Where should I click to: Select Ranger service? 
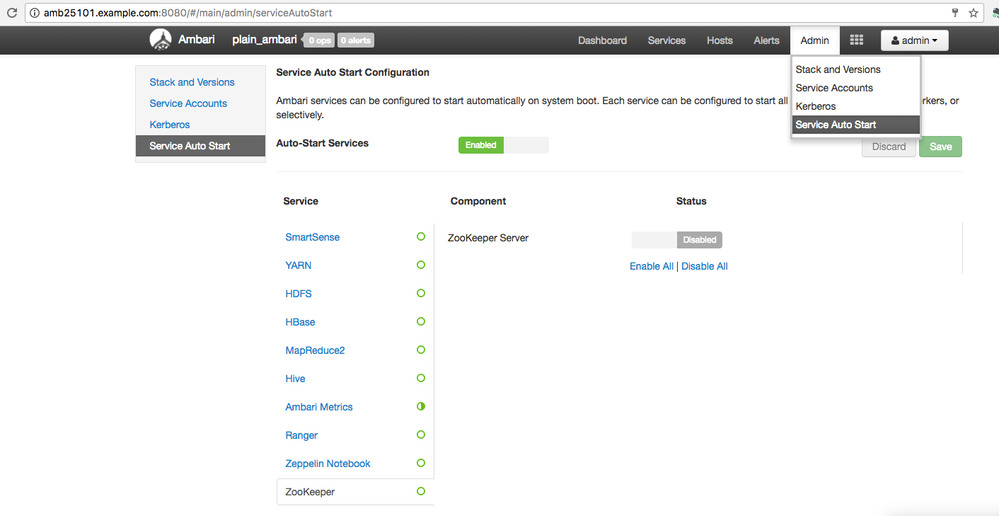point(301,435)
